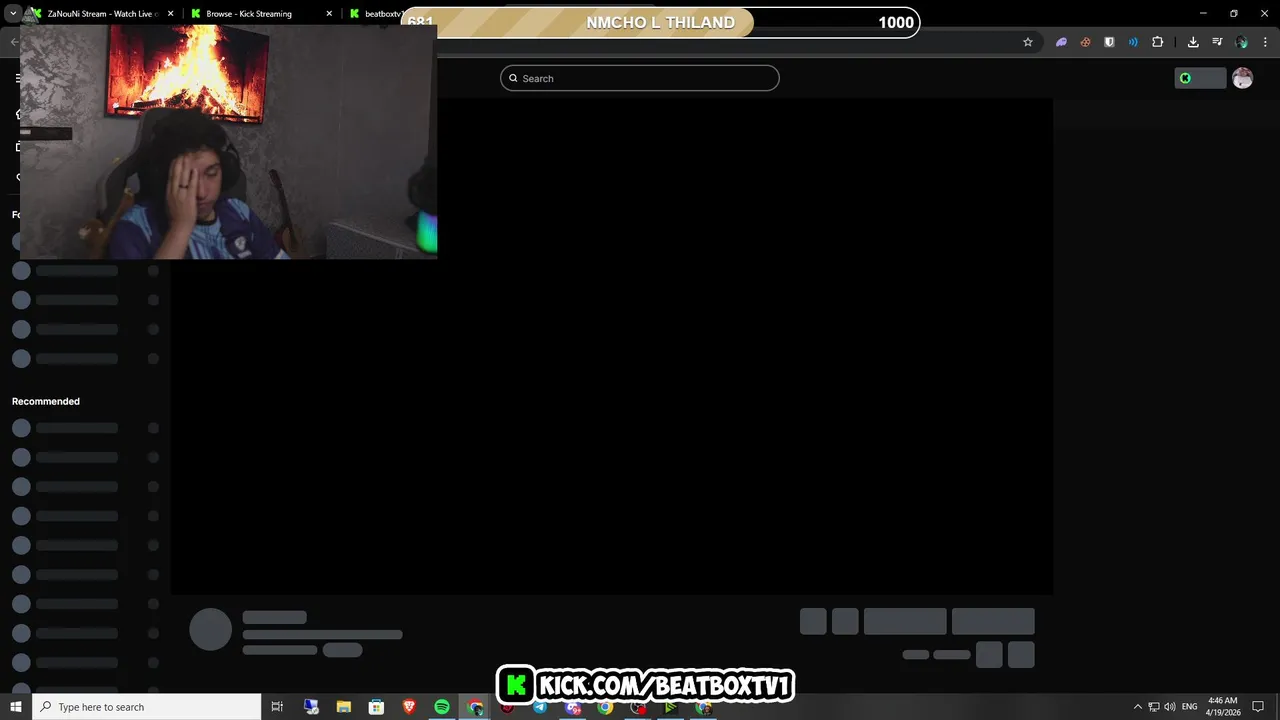Open File Explorer from taskbar
This screenshot has height=720, width=1280.
click(343, 707)
